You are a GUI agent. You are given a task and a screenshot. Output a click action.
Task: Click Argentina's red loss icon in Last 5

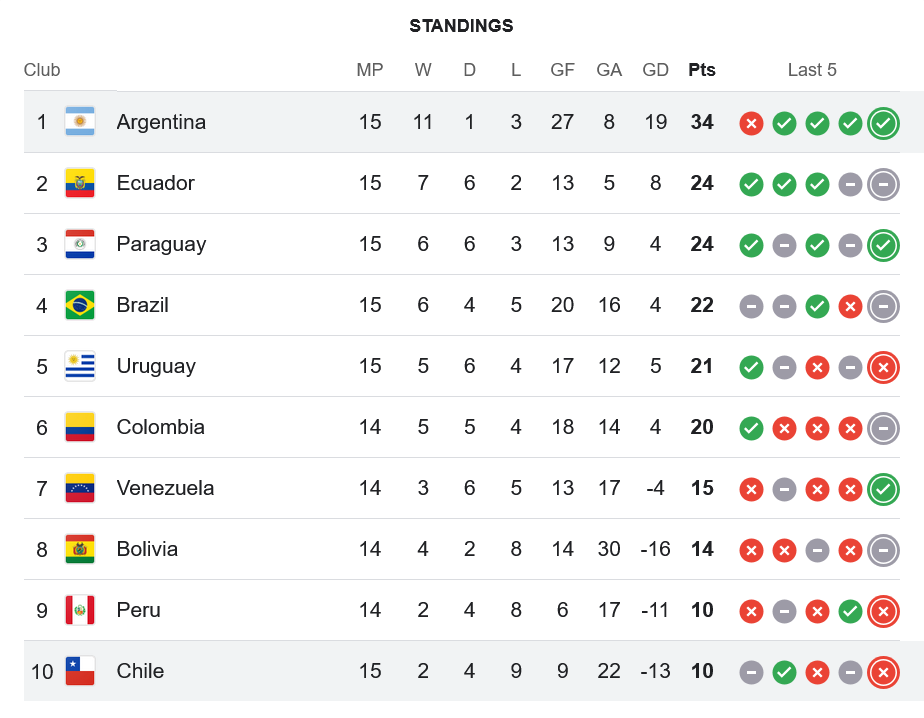(x=751, y=123)
